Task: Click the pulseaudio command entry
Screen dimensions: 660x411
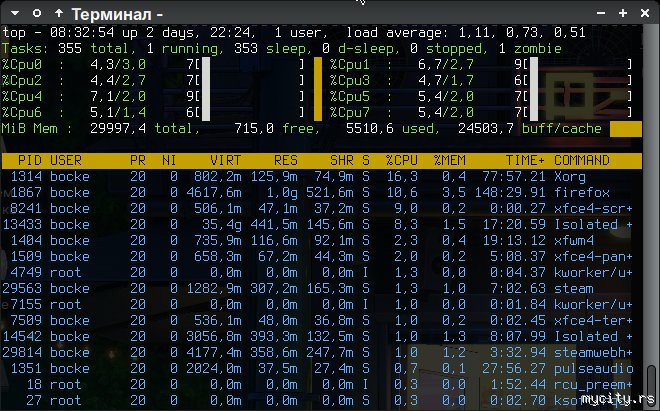Action: (x=593, y=369)
